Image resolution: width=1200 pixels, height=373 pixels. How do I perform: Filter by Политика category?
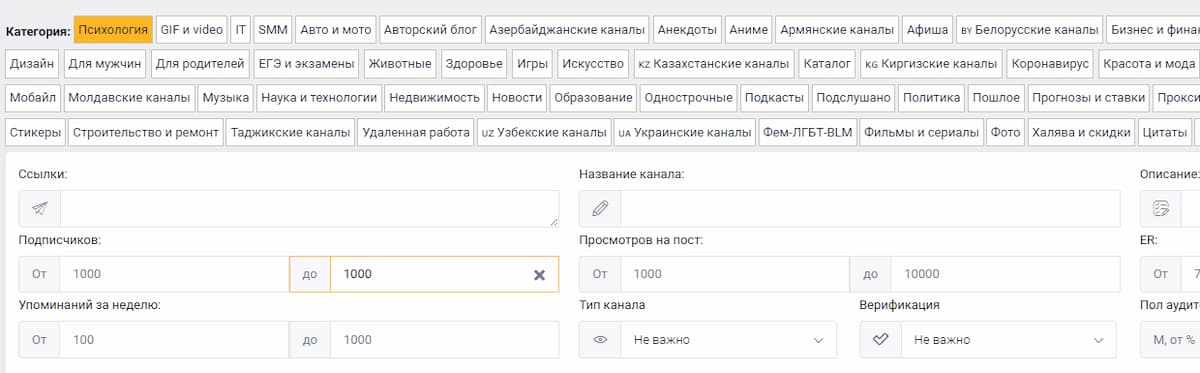pyautogui.click(x=932, y=98)
